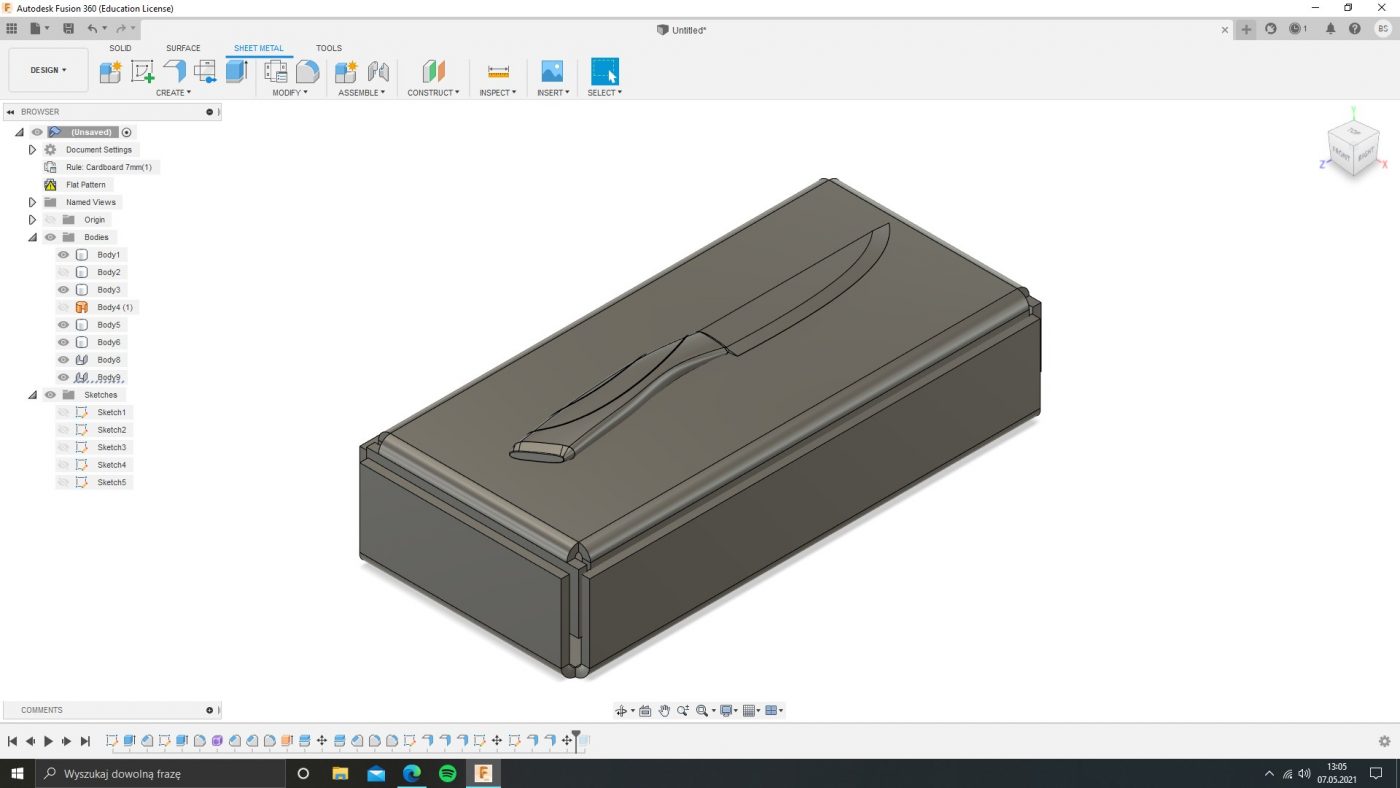
Task: Click the Create Sketch icon
Action: (142, 71)
